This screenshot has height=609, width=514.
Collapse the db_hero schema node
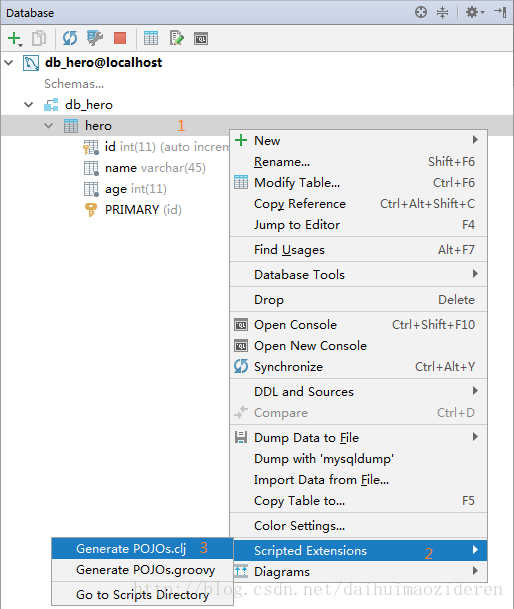(28, 104)
